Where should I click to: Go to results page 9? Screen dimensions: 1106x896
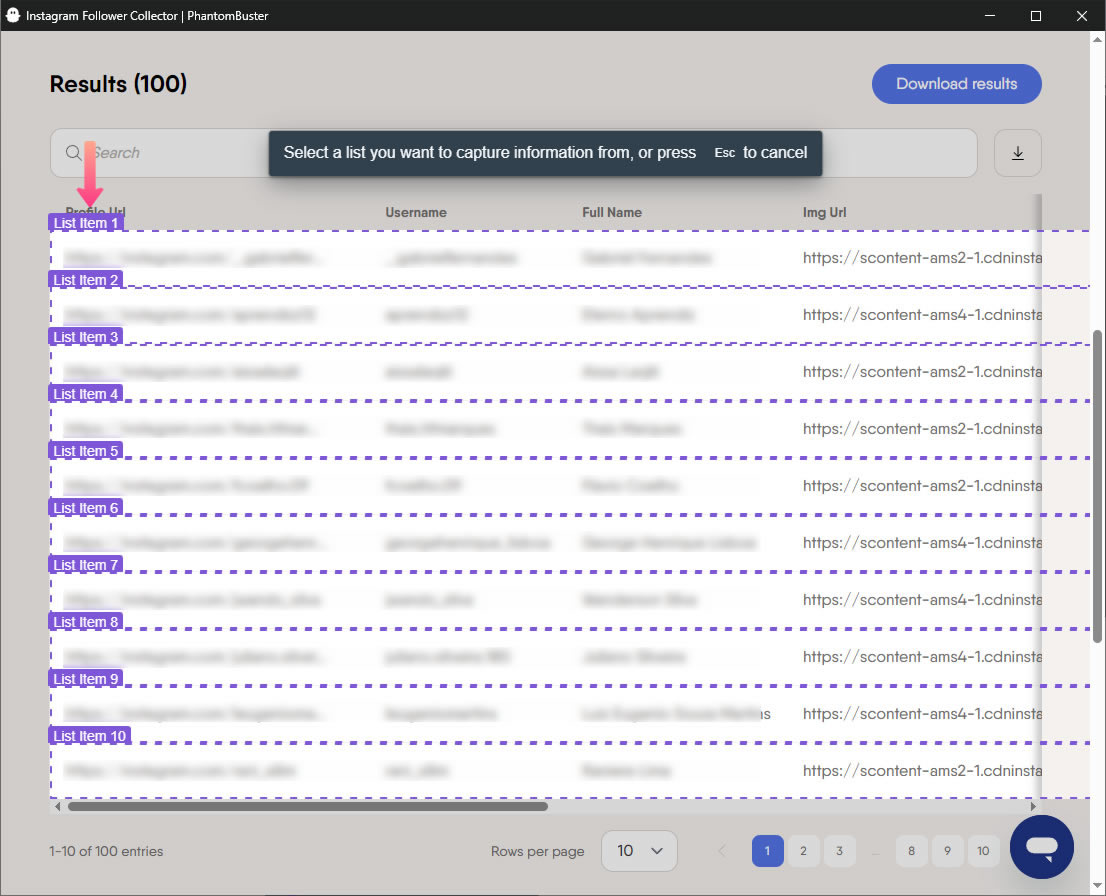pos(947,851)
